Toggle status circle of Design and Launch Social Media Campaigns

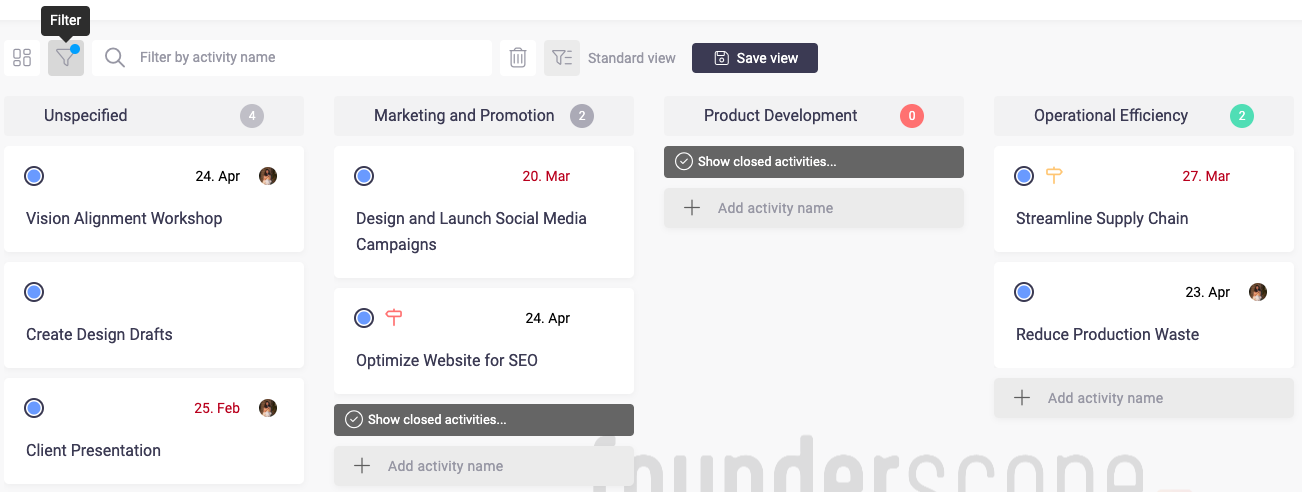(364, 176)
